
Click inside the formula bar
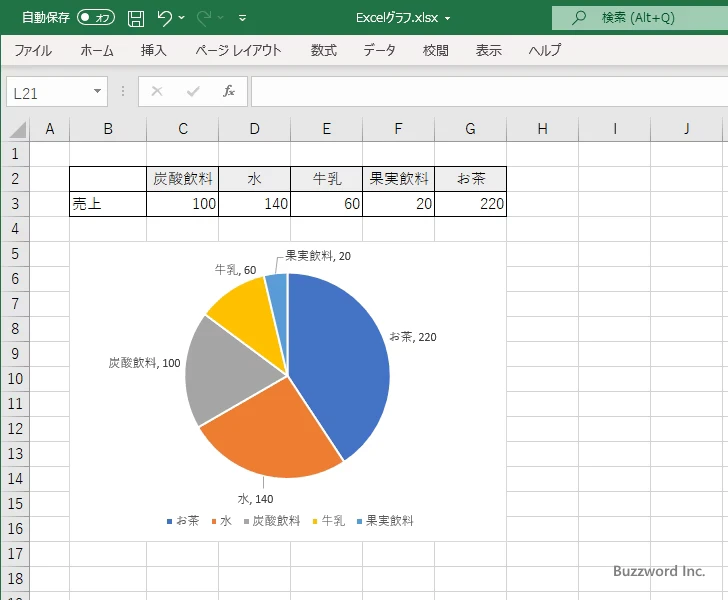[489, 92]
